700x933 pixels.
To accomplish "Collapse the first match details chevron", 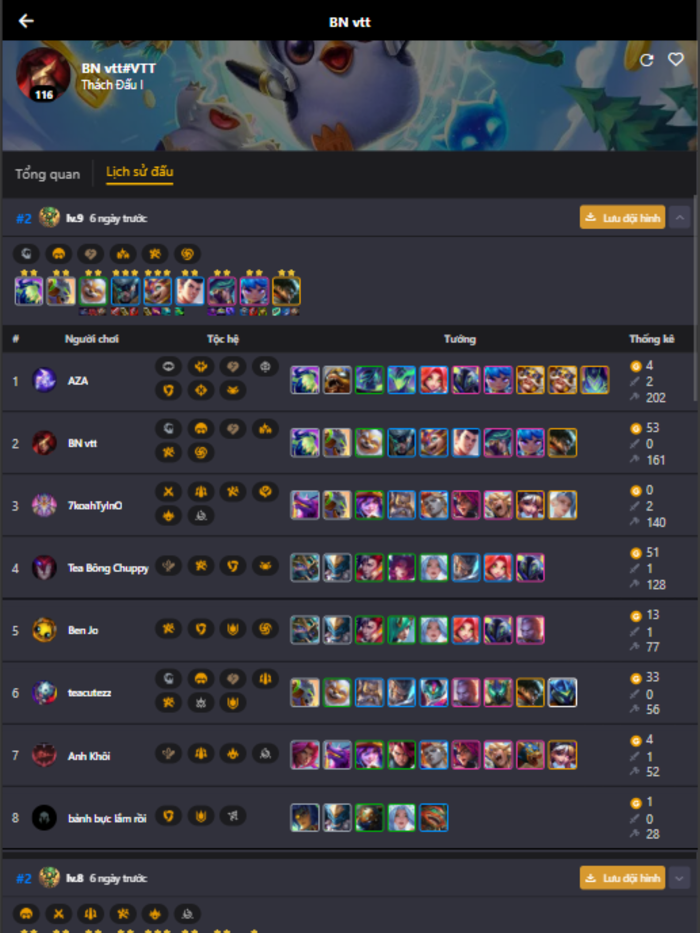I will (679, 218).
